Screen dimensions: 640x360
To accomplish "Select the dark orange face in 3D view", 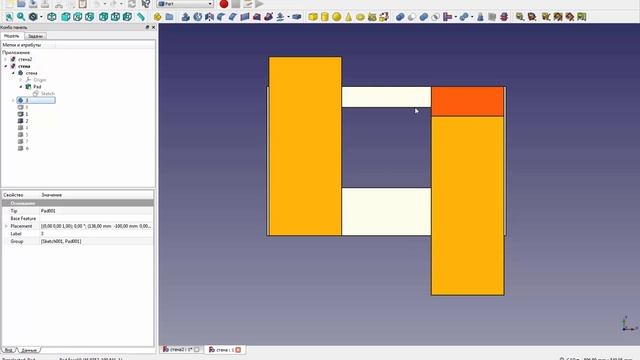I will click(x=467, y=101).
